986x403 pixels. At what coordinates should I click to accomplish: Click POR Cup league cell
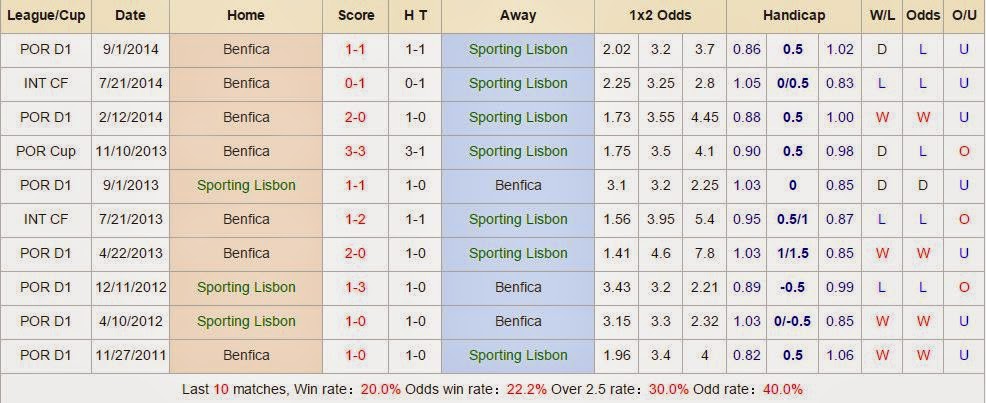click(x=46, y=152)
